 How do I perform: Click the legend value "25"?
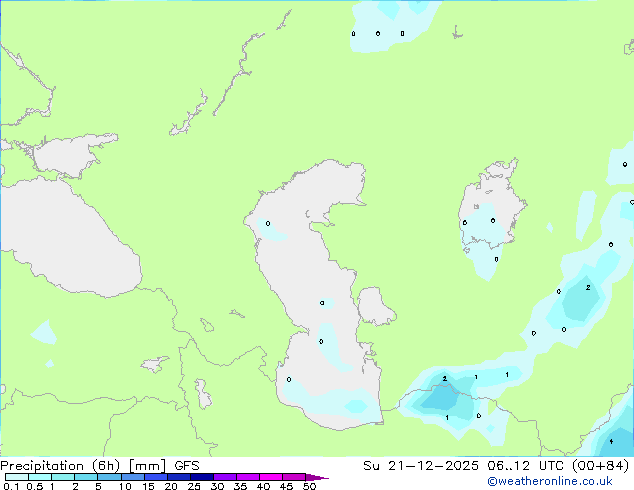194,486
